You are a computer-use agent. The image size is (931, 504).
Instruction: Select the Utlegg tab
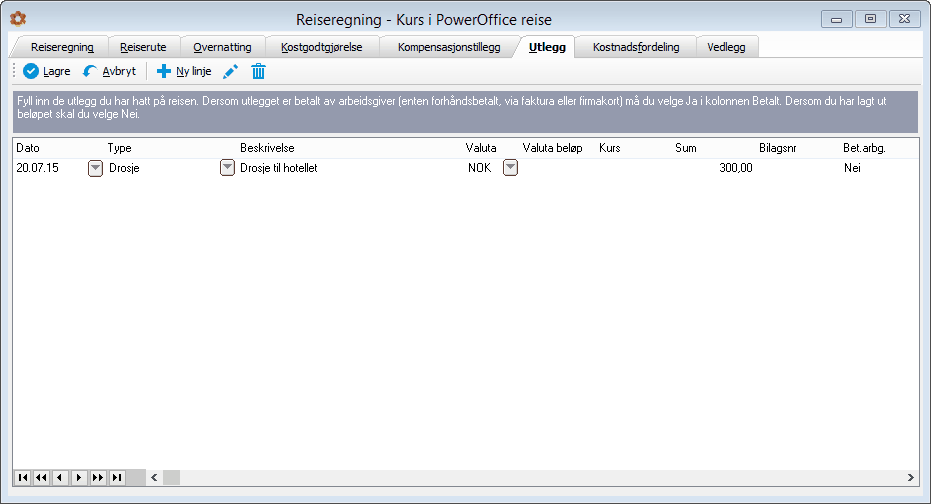pos(547,47)
